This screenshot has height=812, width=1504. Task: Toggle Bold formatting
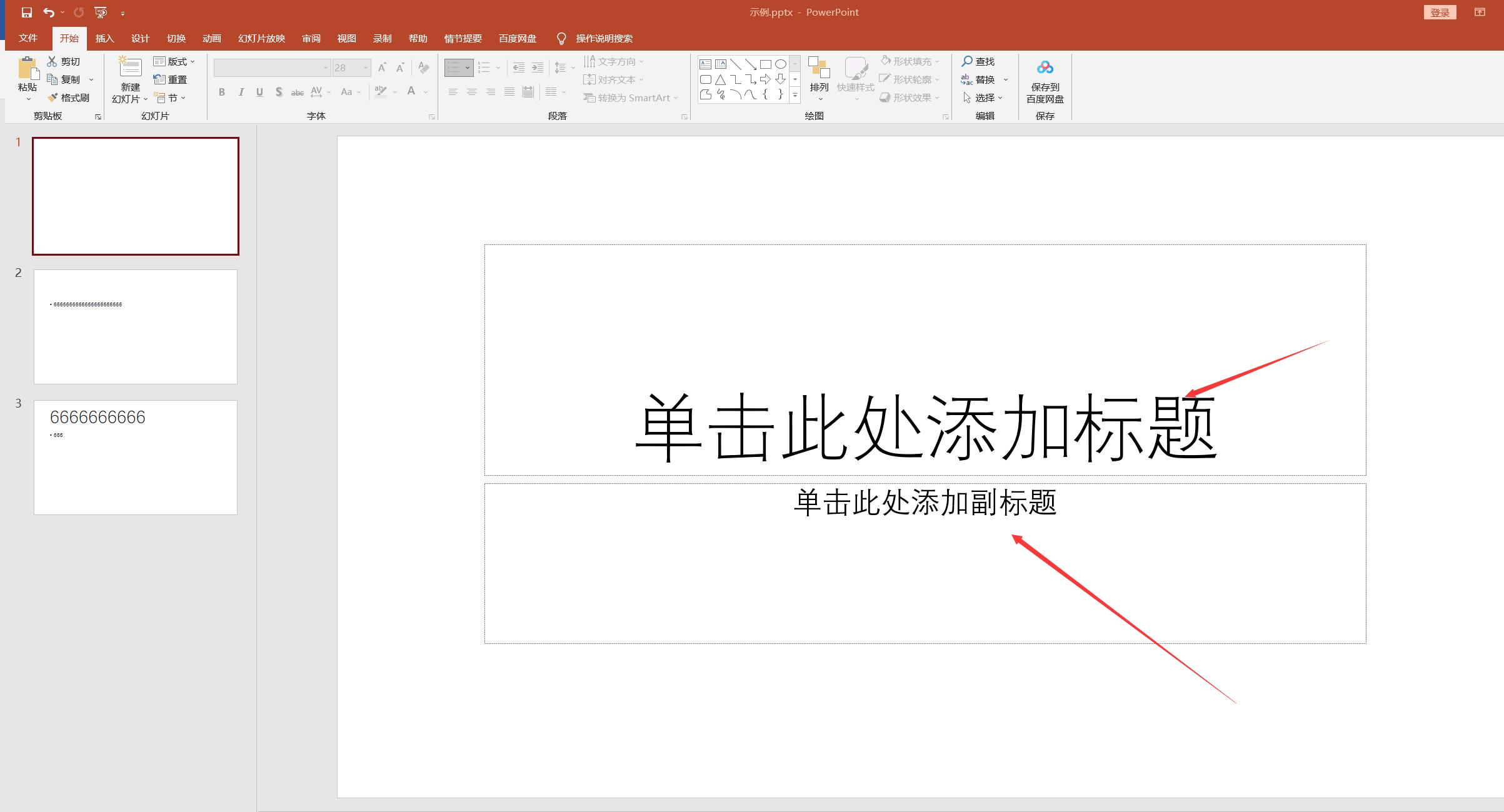222,92
